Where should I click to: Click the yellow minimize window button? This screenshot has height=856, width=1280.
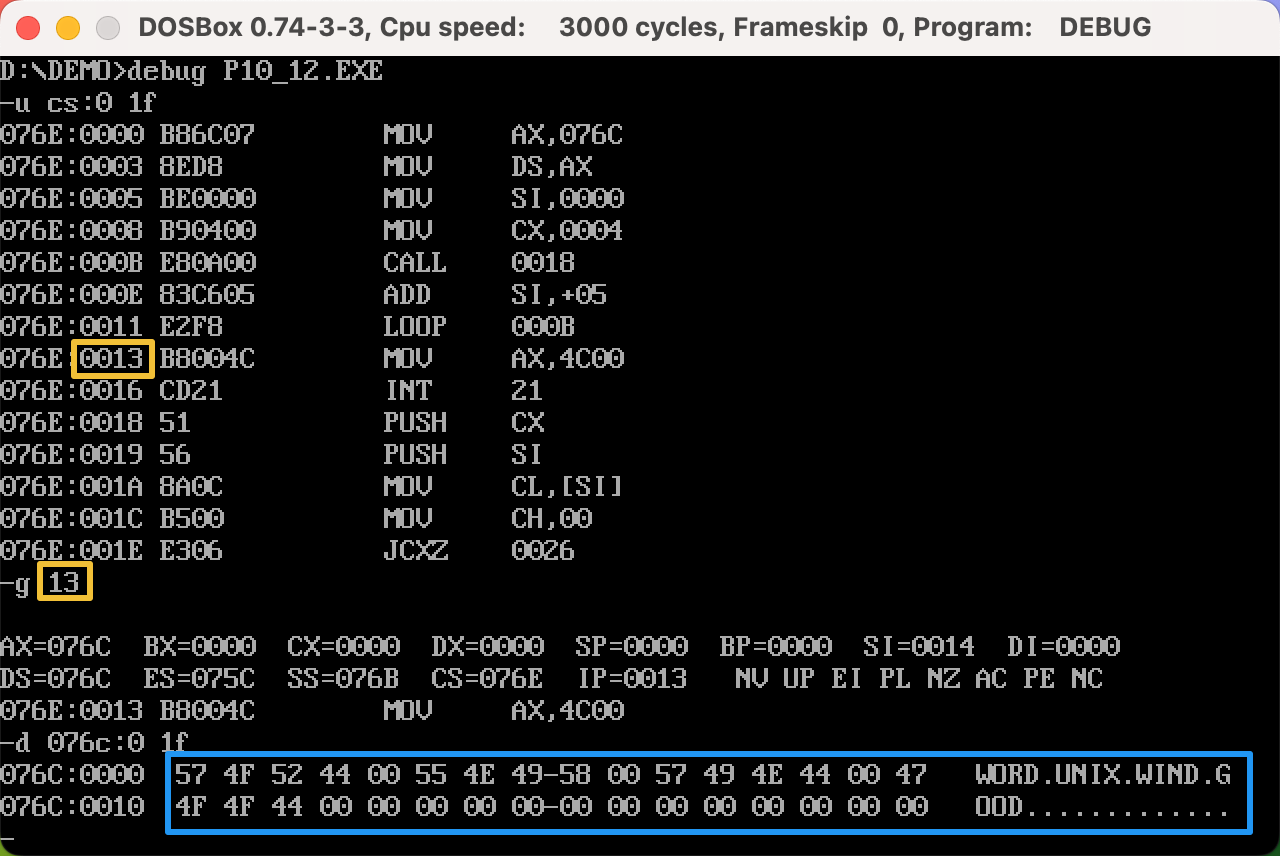tap(68, 27)
